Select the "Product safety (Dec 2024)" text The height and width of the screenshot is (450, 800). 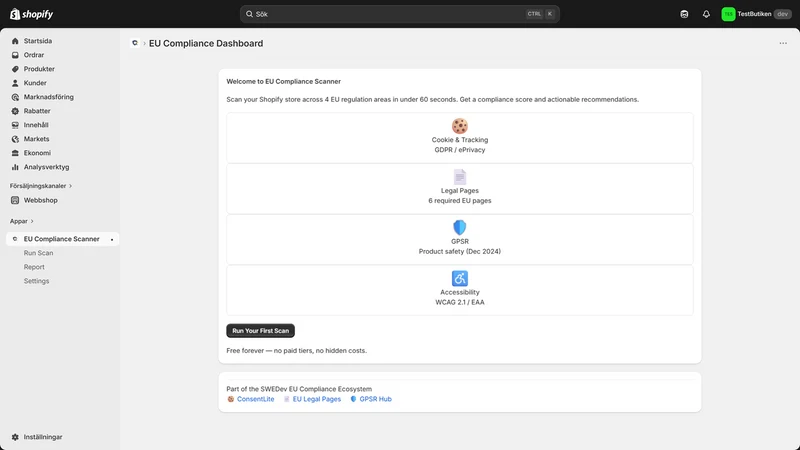(460, 252)
